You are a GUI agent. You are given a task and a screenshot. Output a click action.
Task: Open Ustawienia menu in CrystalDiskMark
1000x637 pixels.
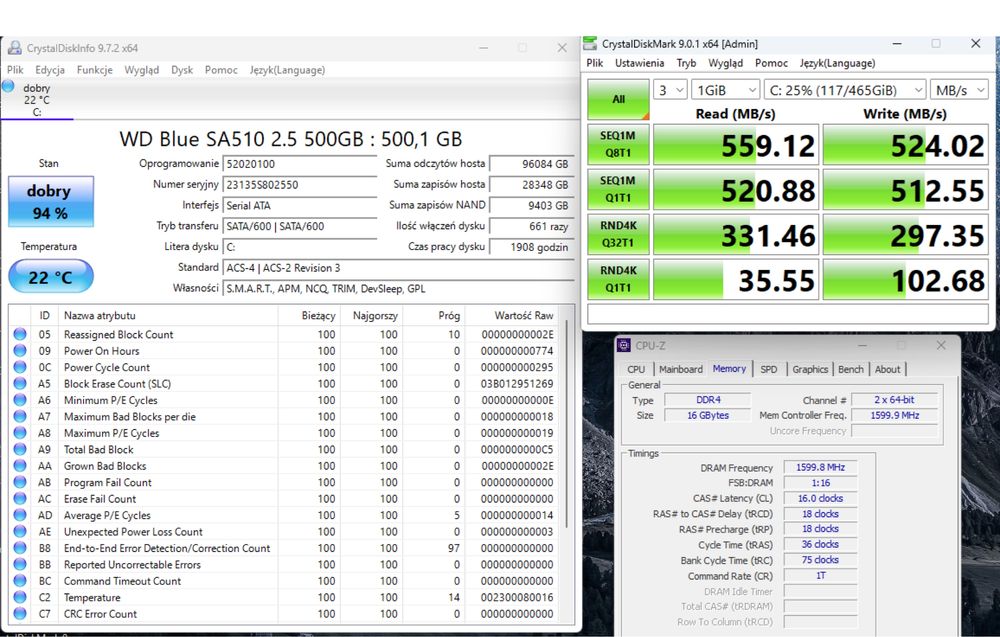point(639,62)
